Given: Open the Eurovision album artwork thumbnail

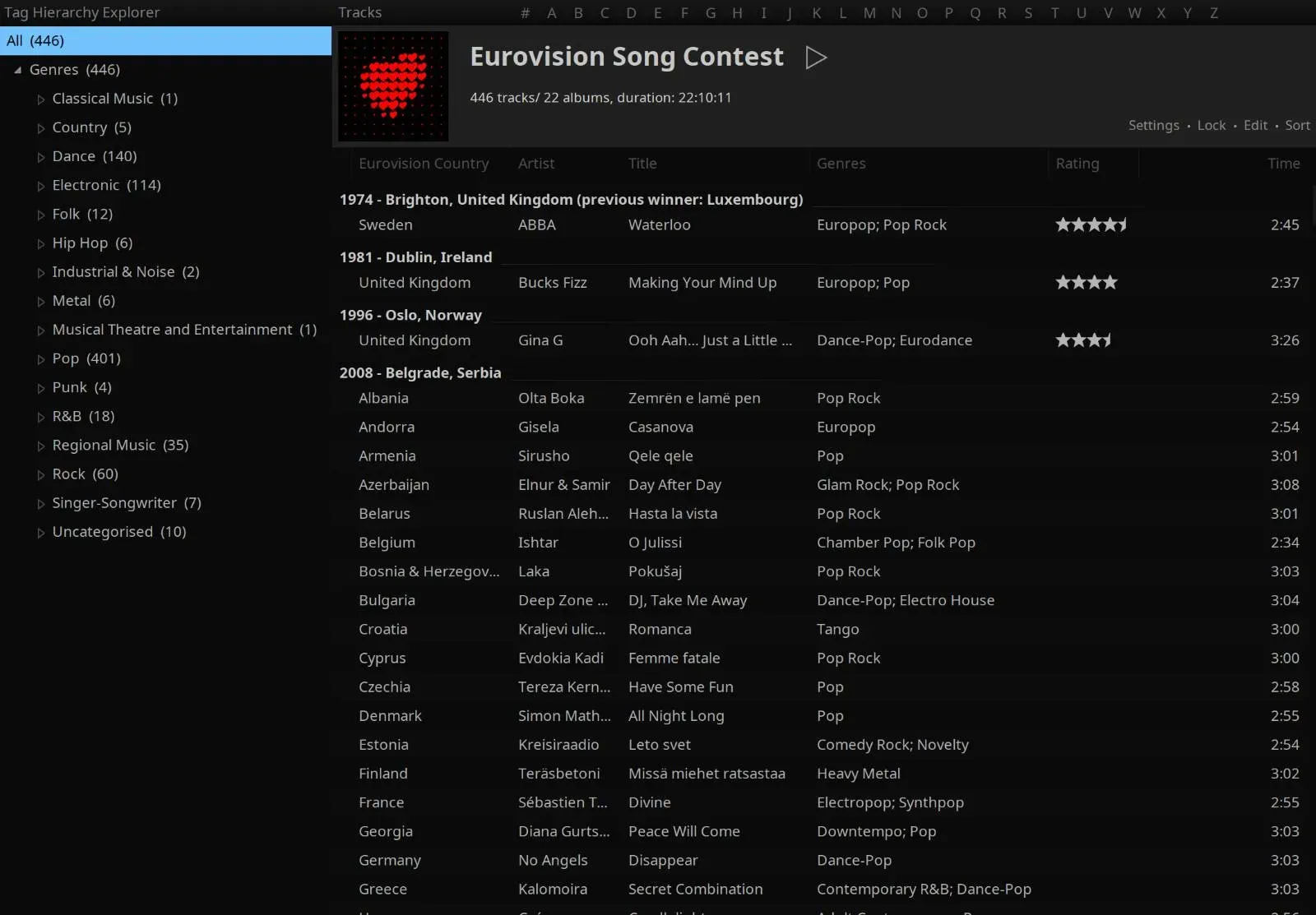Looking at the screenshot, I should click(x=392, y=85).
